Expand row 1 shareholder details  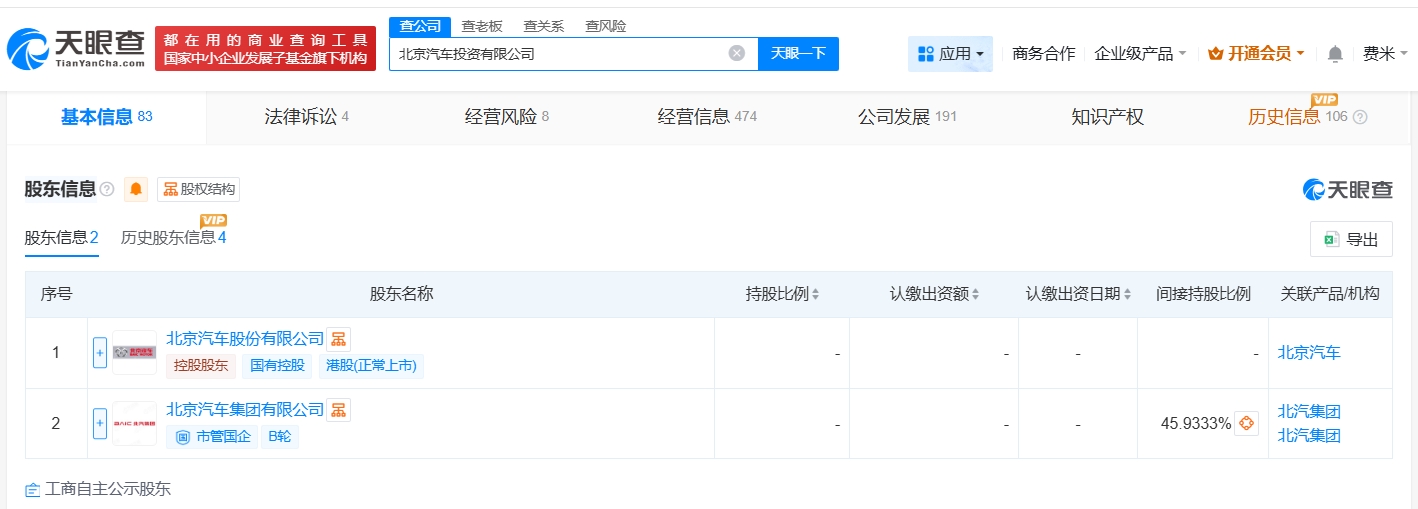[x=100, y=352]
